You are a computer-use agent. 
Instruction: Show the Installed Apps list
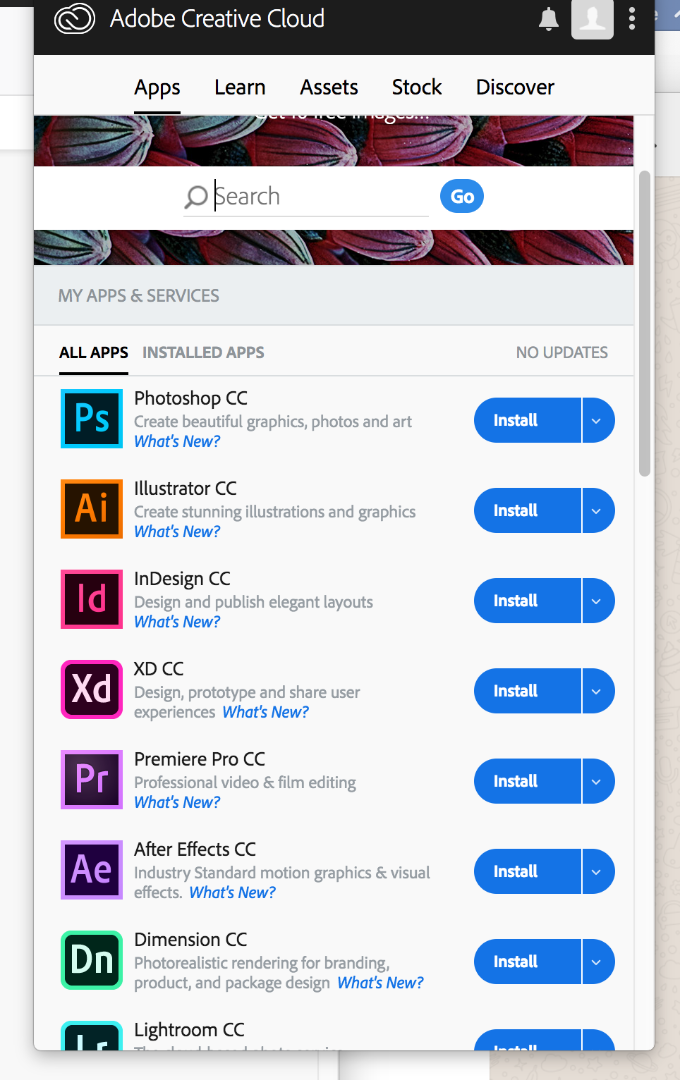click(x=203, y=352)
